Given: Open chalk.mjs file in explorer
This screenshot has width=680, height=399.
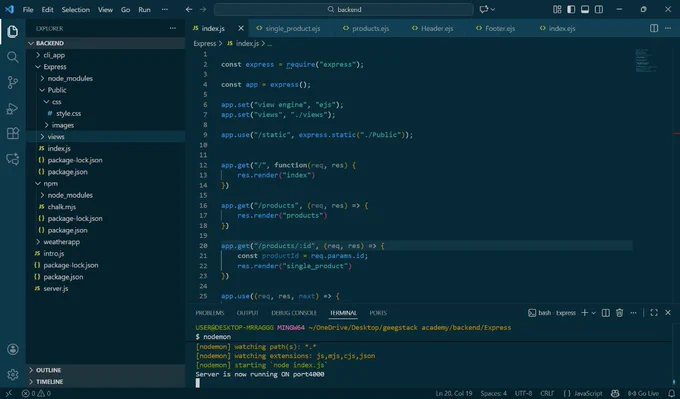Looking at the screenshot, I should 106,206.
